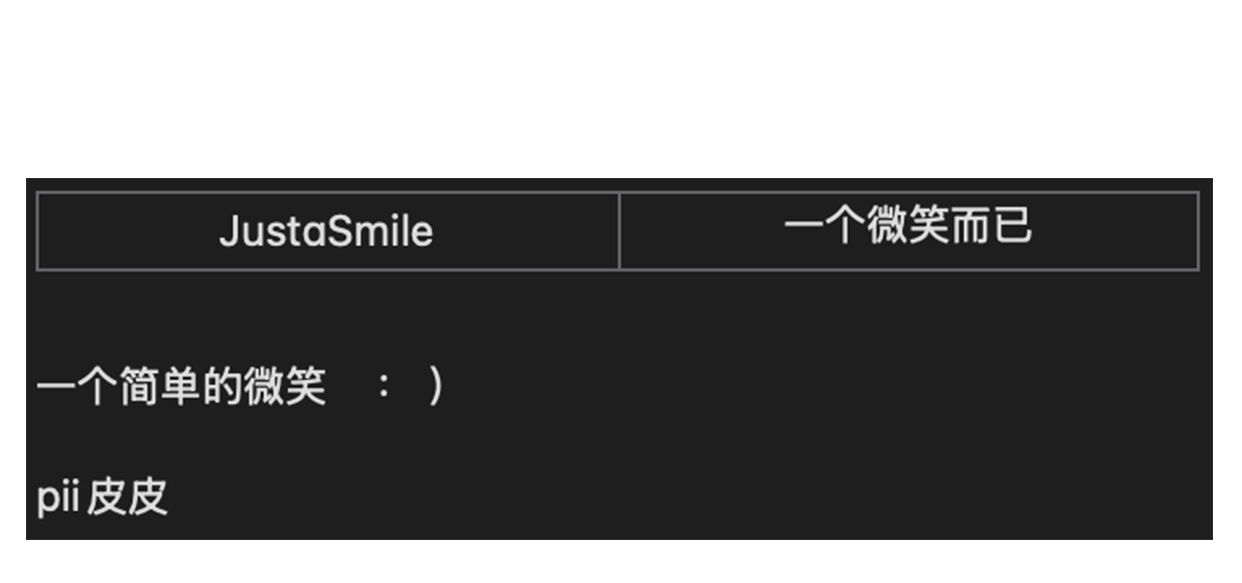Viewport: 1242px width, 583px height.
Task: Click the table's right border edge
Action: [1197, 231]
